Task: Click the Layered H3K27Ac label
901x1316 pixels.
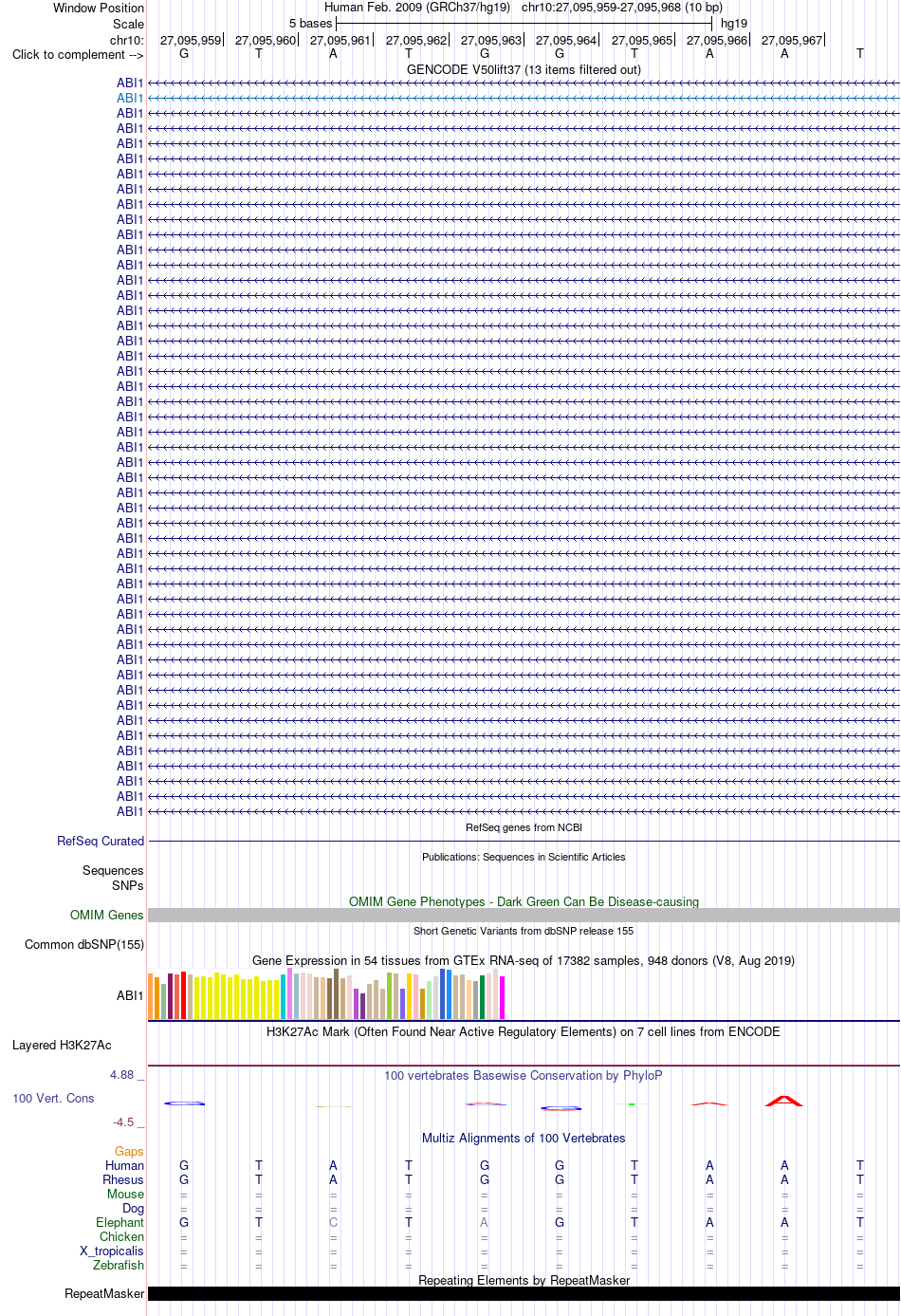Action: coord(62,1045)
